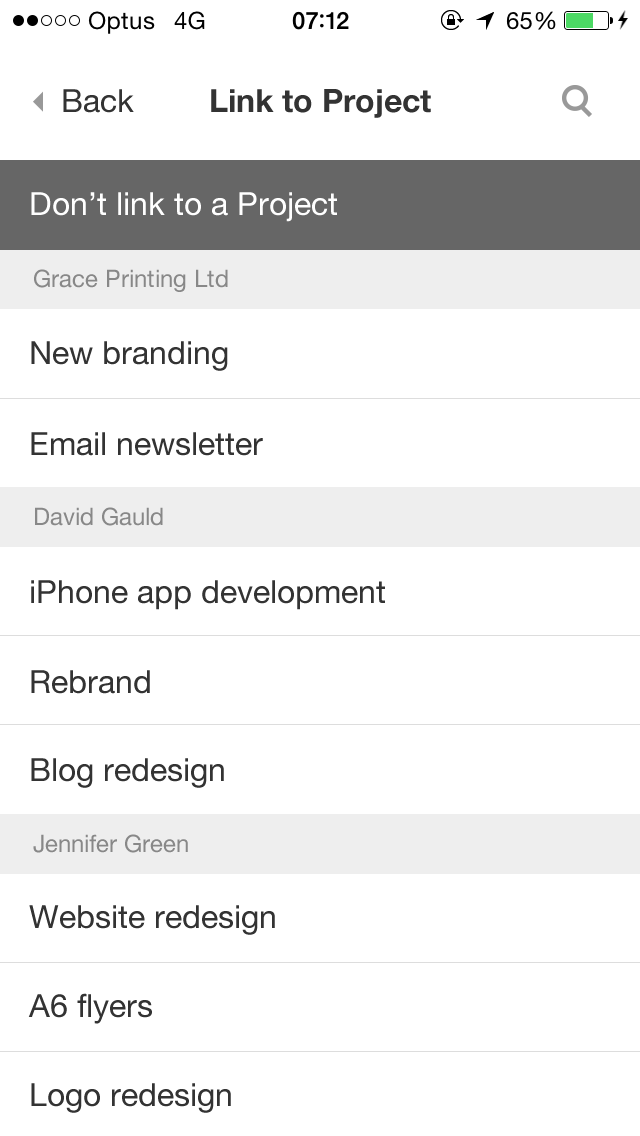Choose the Logo redesign project
Viewport: 640px width, 1136px height.
(x=320, y=1095)
